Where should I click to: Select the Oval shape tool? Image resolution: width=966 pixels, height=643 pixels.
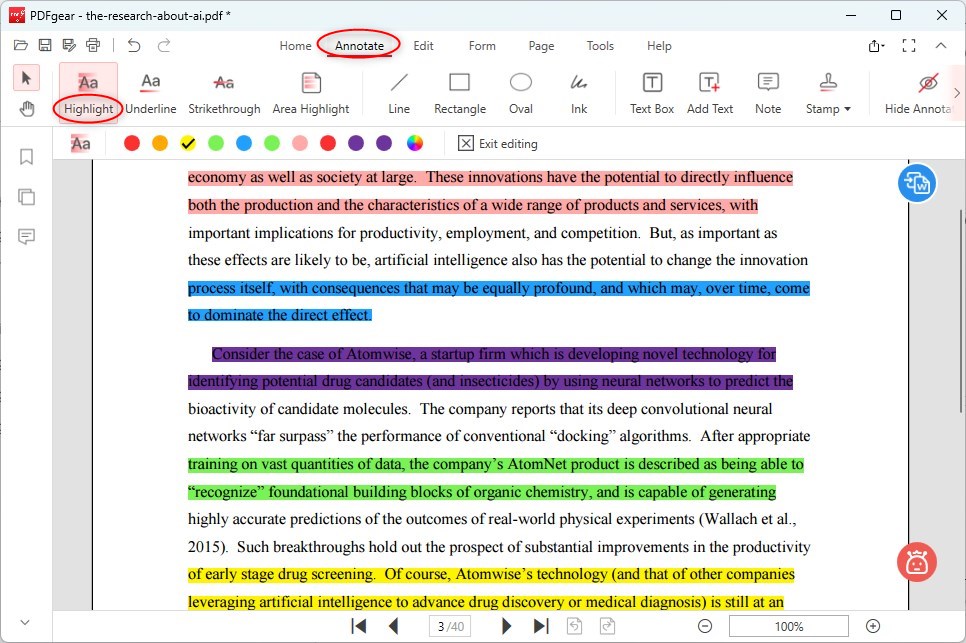(x=519, y=90)
